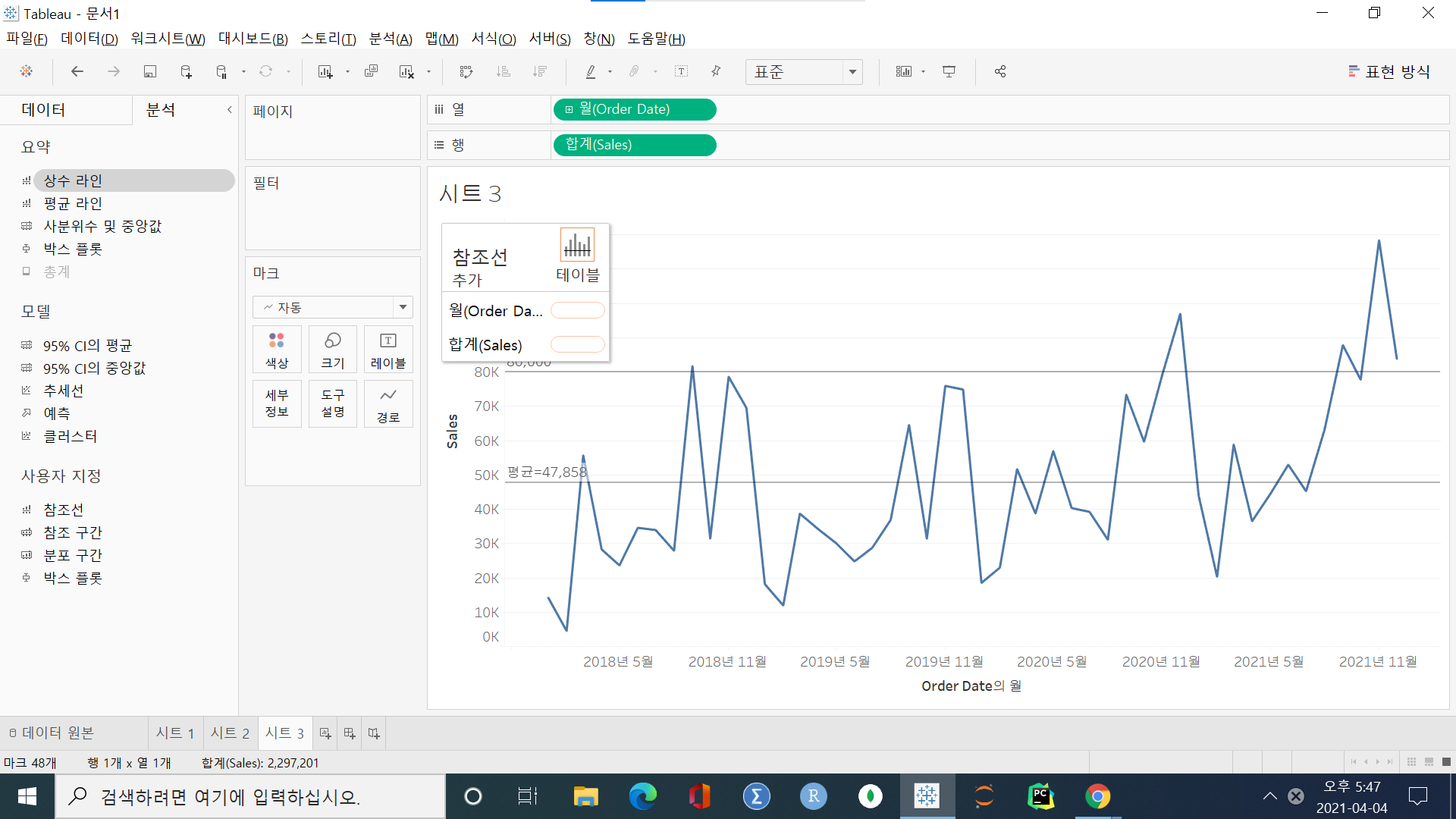This screenshot has height=819, width=1456.
Task: Click the 월(Order Date) drop zone in the reference line popup
Action: pyautogui.click(x=577, y=310)
